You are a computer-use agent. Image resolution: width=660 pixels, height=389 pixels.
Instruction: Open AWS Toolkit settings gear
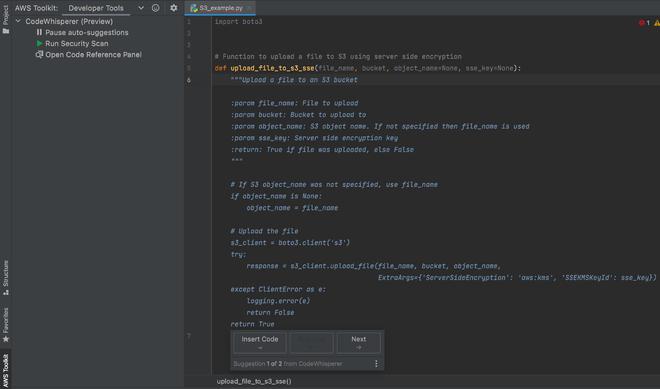click(x=173, y=8)
